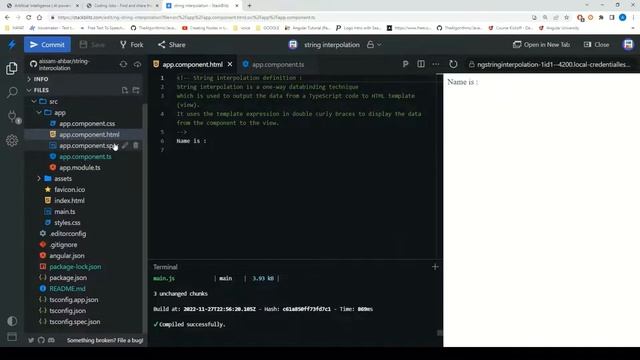Open the search panel in sidebar
Image resolution: width=640 pixels, height=360 pixels.
click(x=12, y=92)
